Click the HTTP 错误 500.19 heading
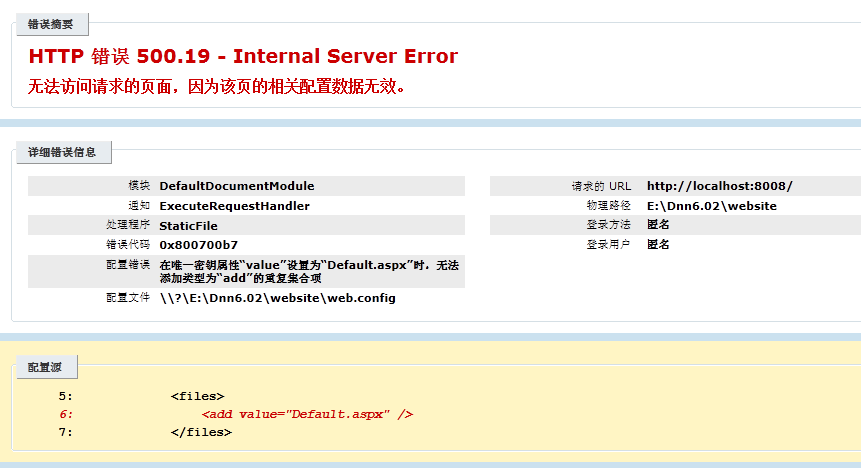 point(243,56)
